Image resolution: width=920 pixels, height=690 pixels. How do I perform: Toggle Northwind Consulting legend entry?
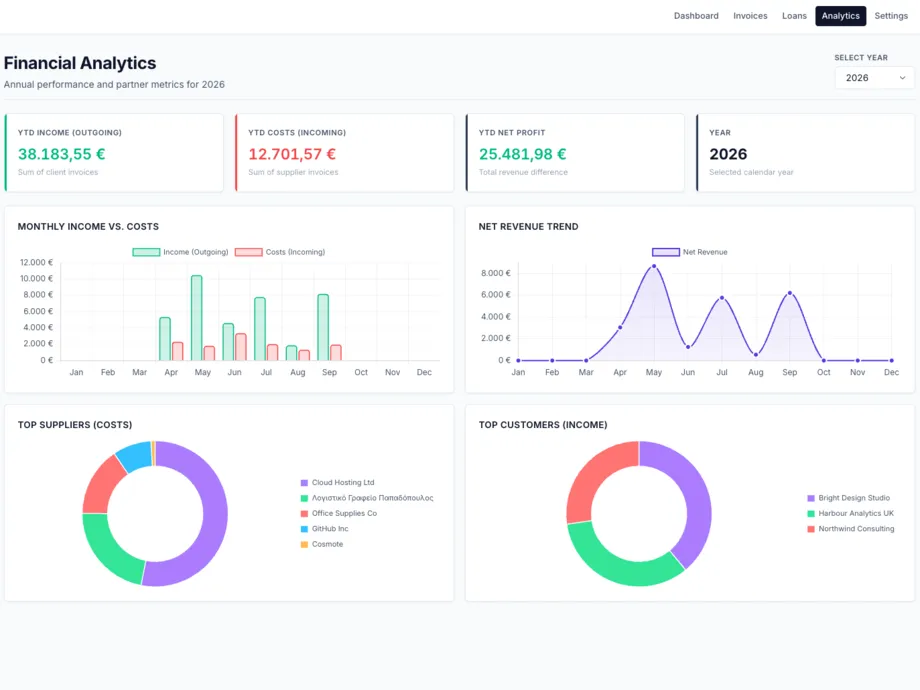click(x=851, y=529)
